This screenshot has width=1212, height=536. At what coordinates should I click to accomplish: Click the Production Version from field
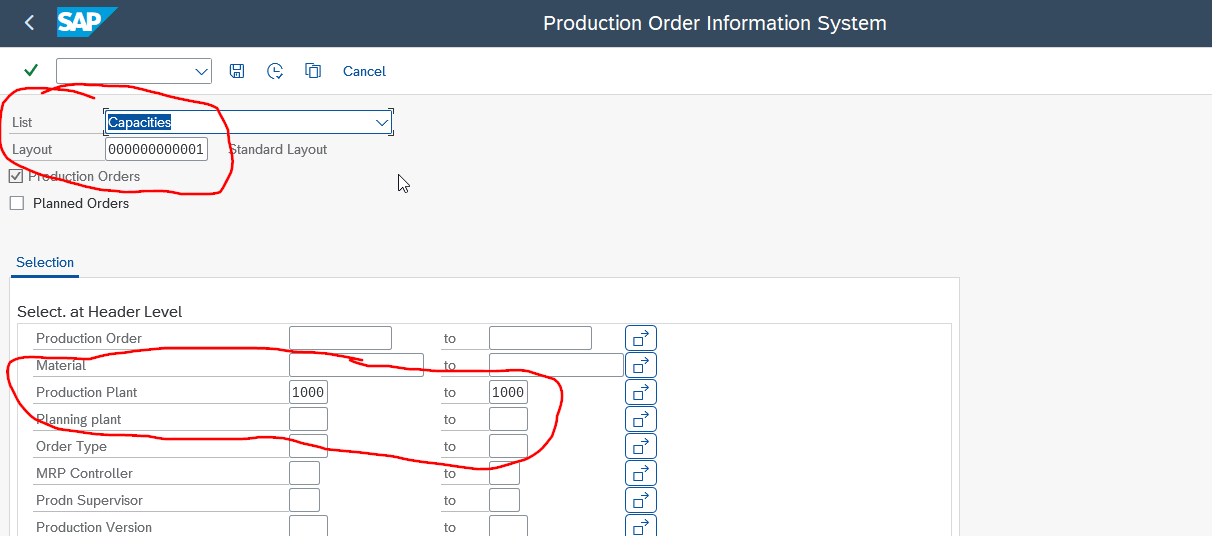tap(308, 526)
